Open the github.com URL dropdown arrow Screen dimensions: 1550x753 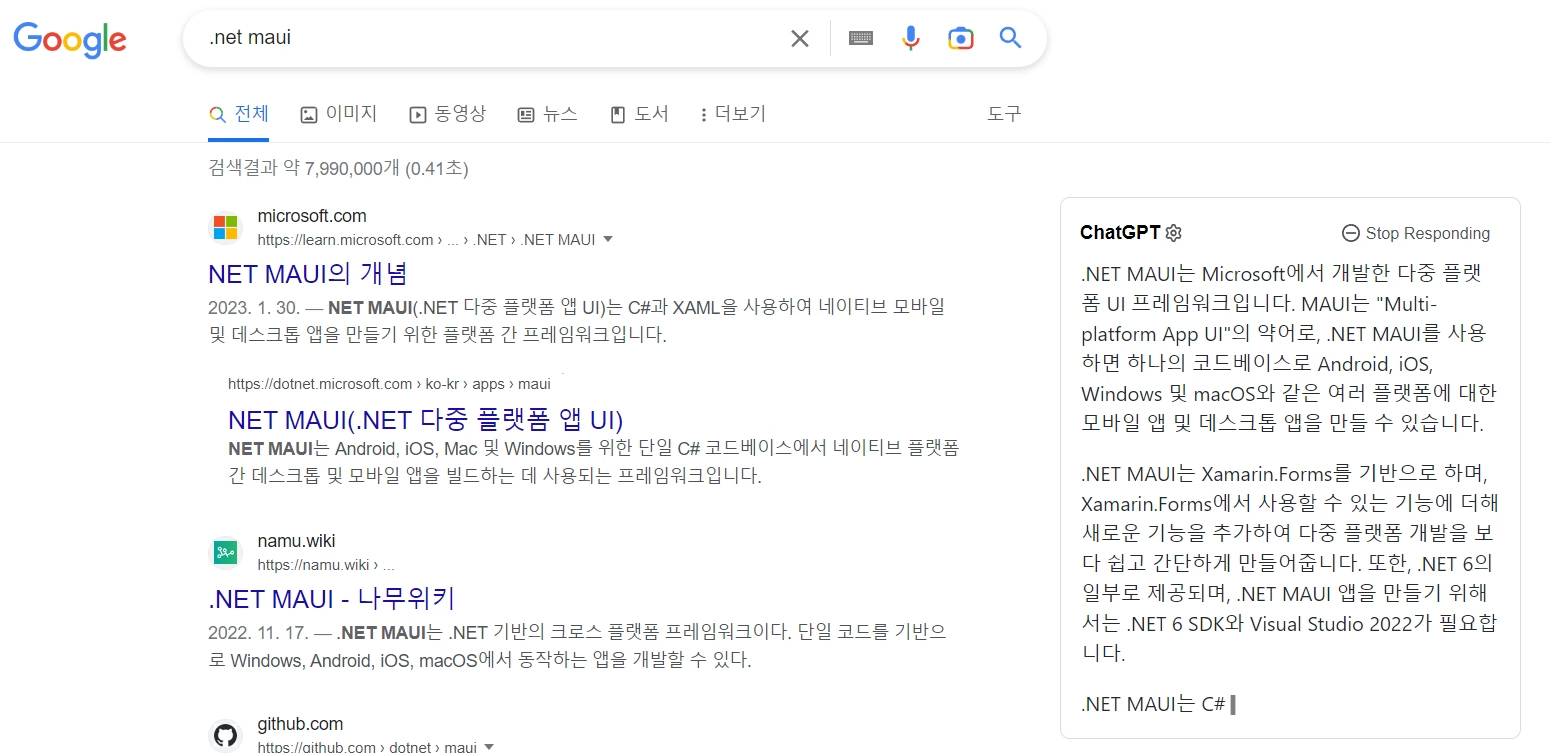click(489, 746)
